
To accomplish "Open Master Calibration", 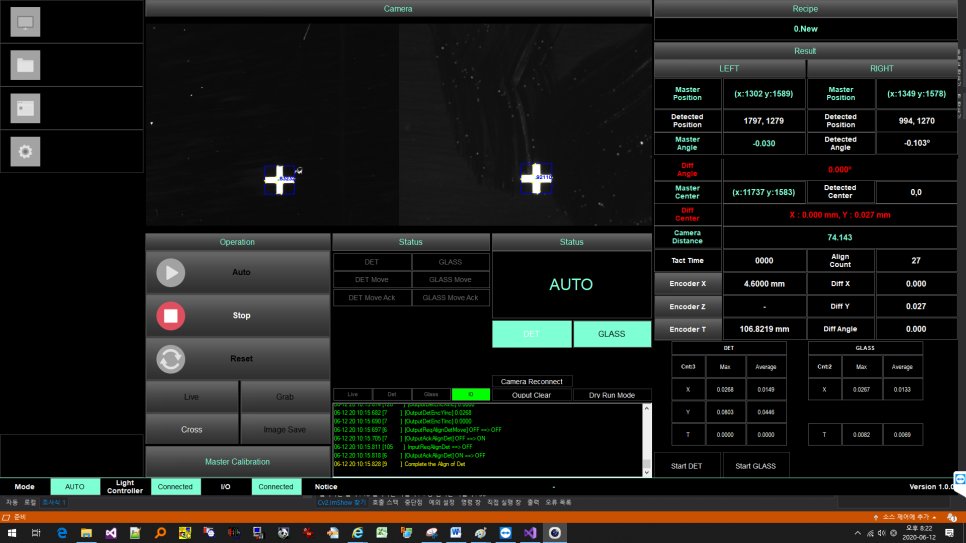I will coord(237,462).
